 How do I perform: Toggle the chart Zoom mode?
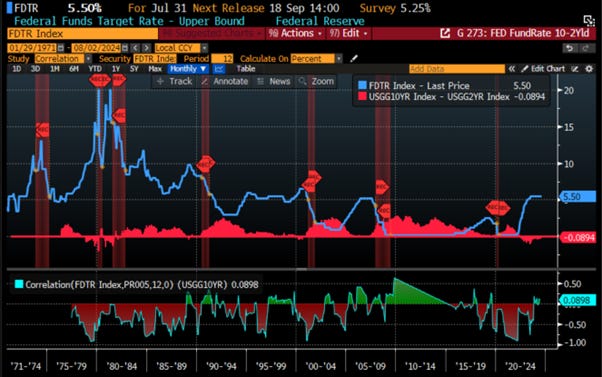pyautogui.click(x=317, y=81)
